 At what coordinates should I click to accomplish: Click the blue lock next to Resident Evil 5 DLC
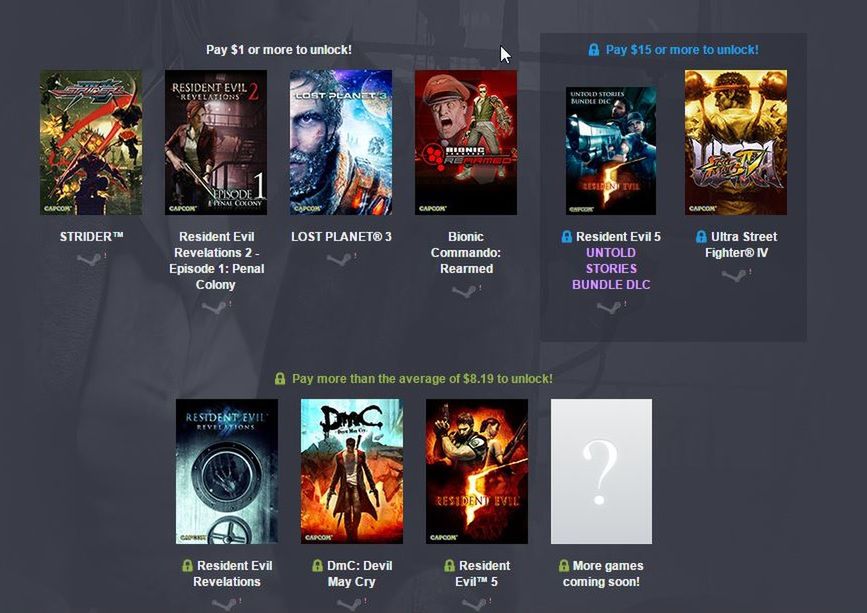coord(567,237)
